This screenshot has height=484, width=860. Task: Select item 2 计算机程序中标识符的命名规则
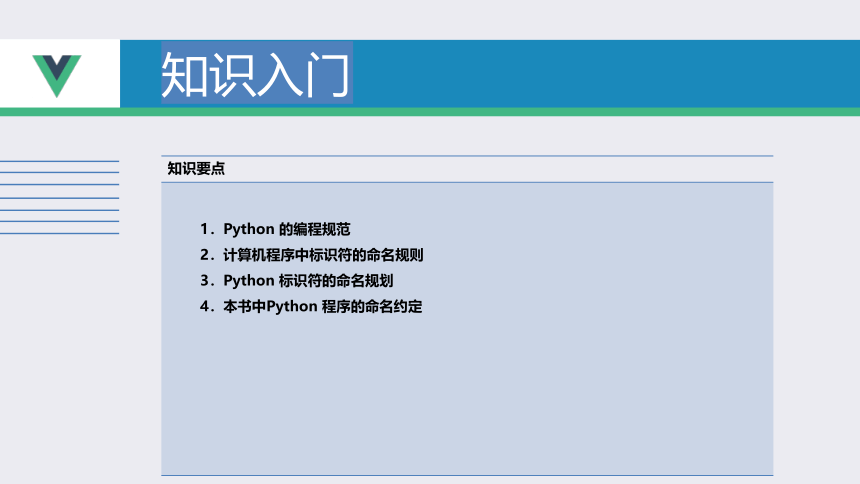point(312,255)
